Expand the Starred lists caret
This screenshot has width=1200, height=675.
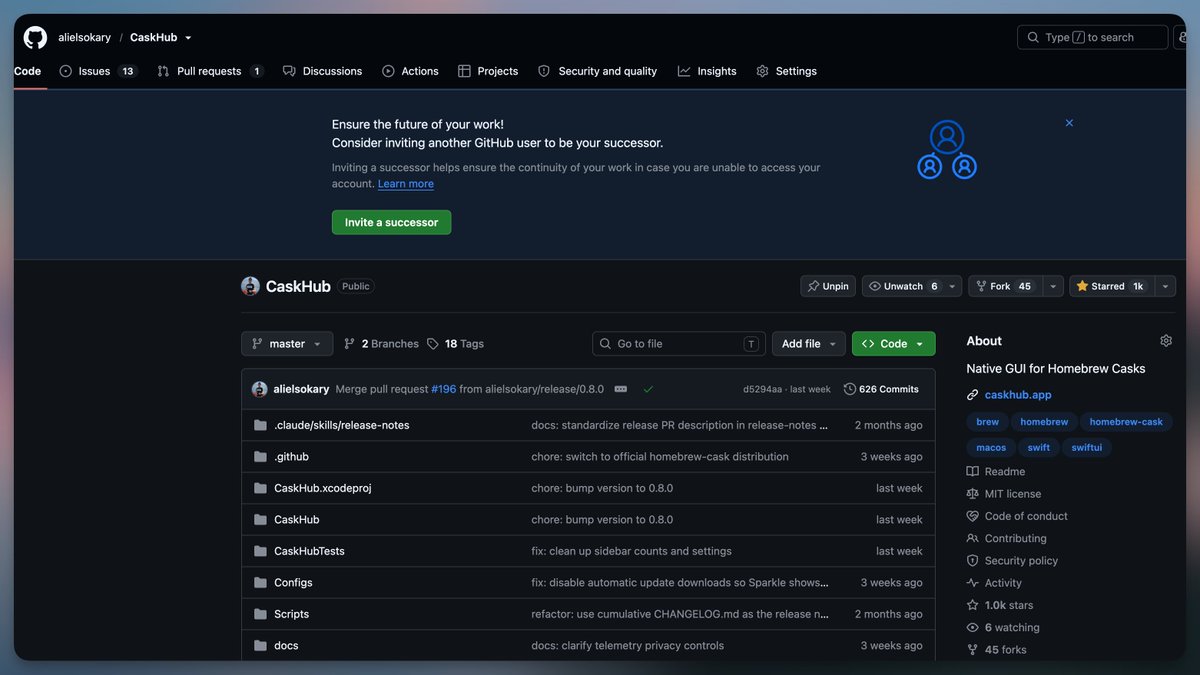[x=1165, y=286]
